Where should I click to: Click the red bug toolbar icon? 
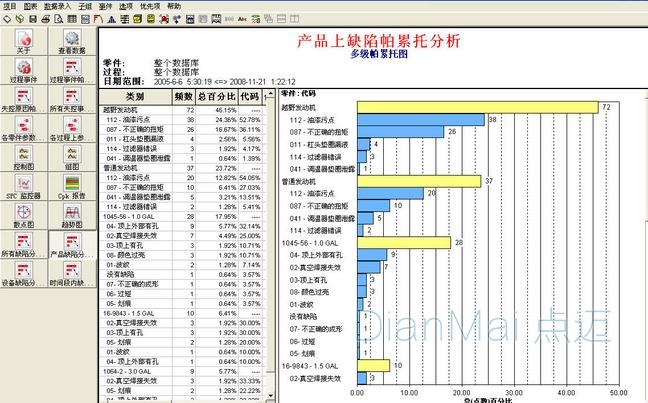pyautogui.click(x=164, y=19)
